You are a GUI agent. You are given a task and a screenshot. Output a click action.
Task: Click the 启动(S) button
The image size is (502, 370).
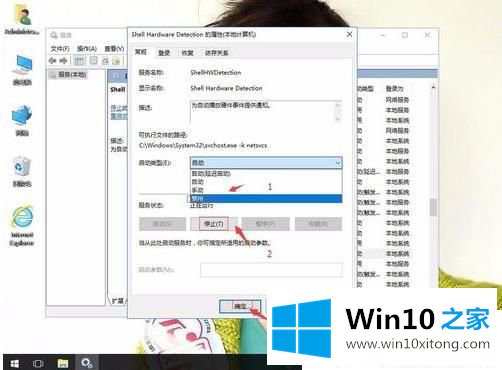click(x=162, y=224)
